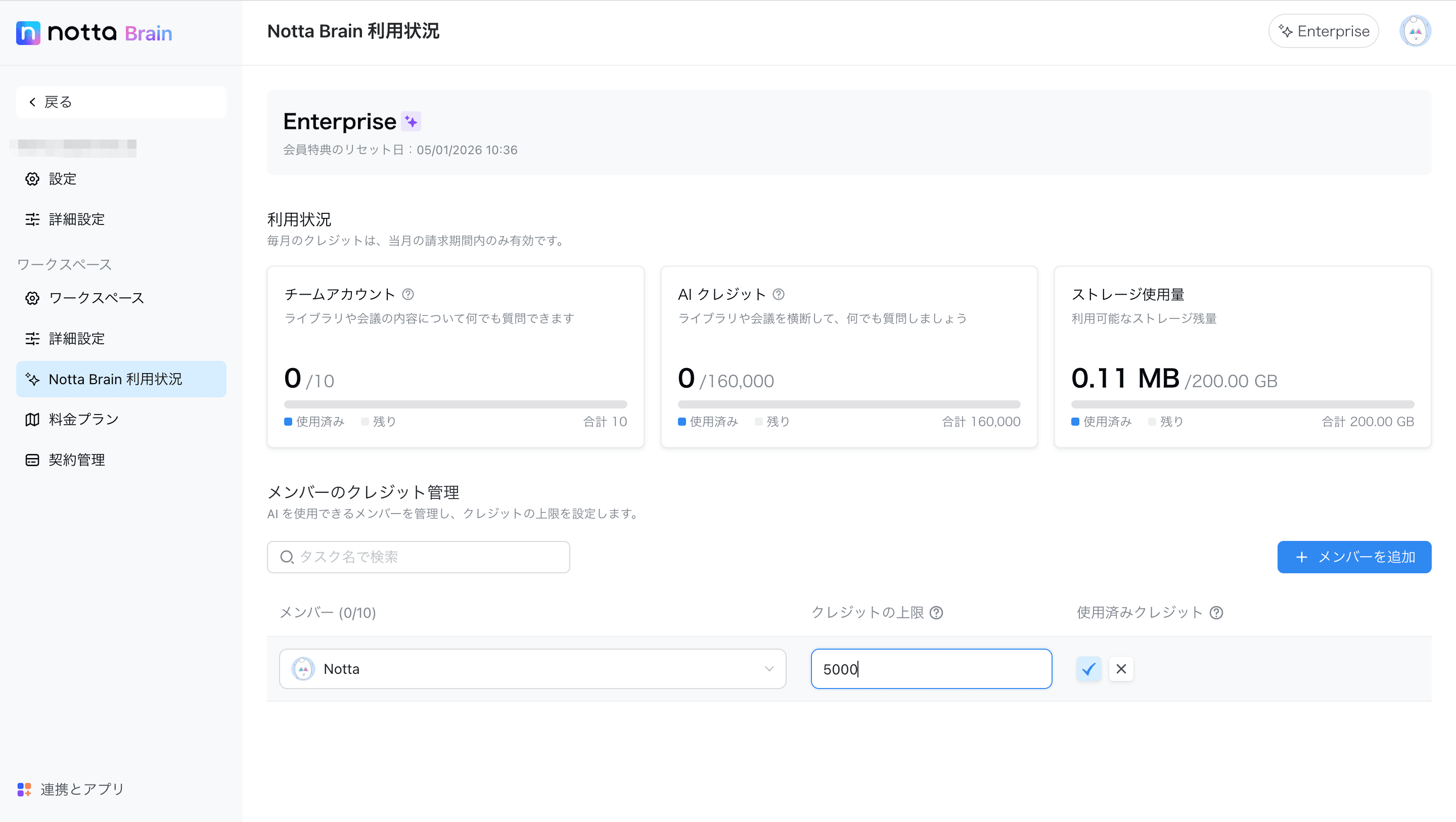This screenshot has height=822, width=1456.
Task: Expand the Notta member dropdown
Action: (531, 669)
